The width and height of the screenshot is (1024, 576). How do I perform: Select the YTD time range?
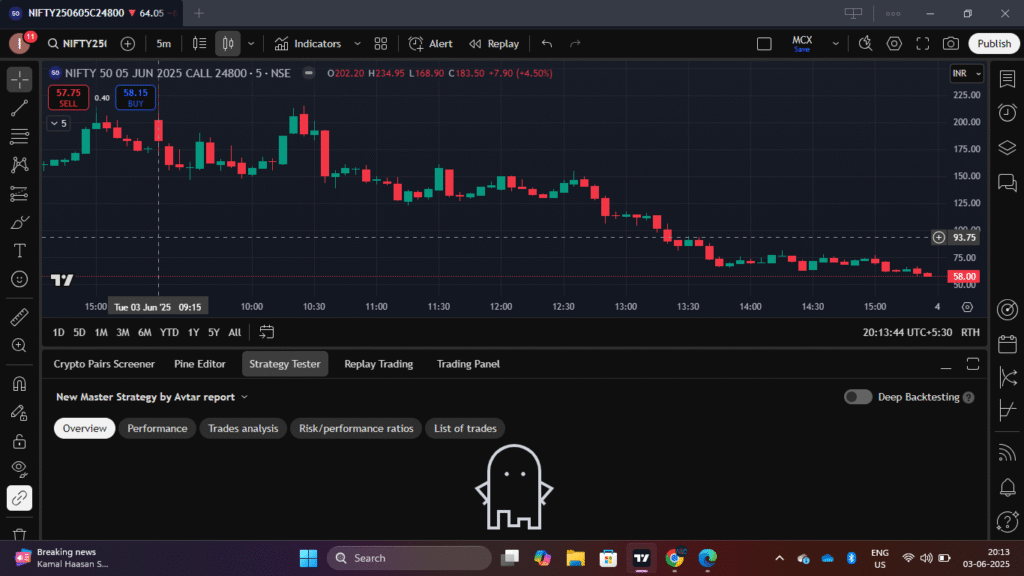169,332
